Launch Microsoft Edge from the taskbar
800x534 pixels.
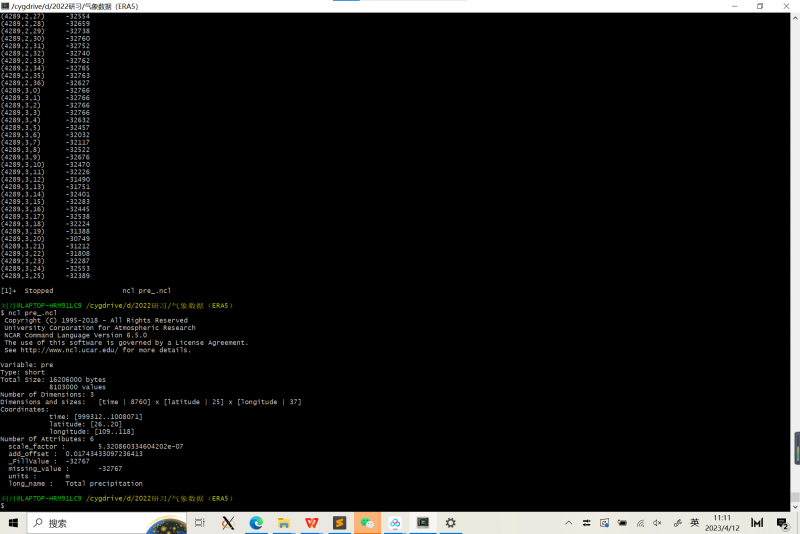click(256, 522)
